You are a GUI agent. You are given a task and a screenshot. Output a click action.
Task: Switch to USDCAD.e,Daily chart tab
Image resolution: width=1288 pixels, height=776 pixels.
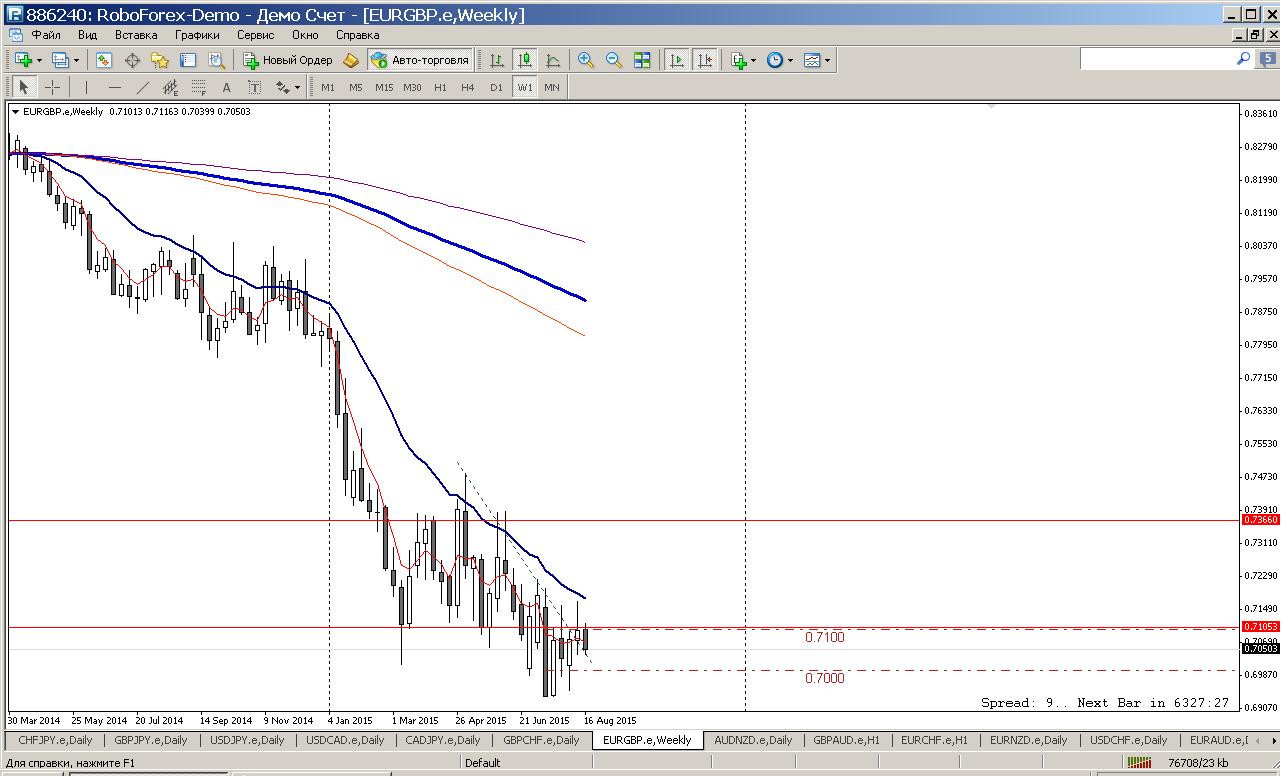click(x=345, y=740)
